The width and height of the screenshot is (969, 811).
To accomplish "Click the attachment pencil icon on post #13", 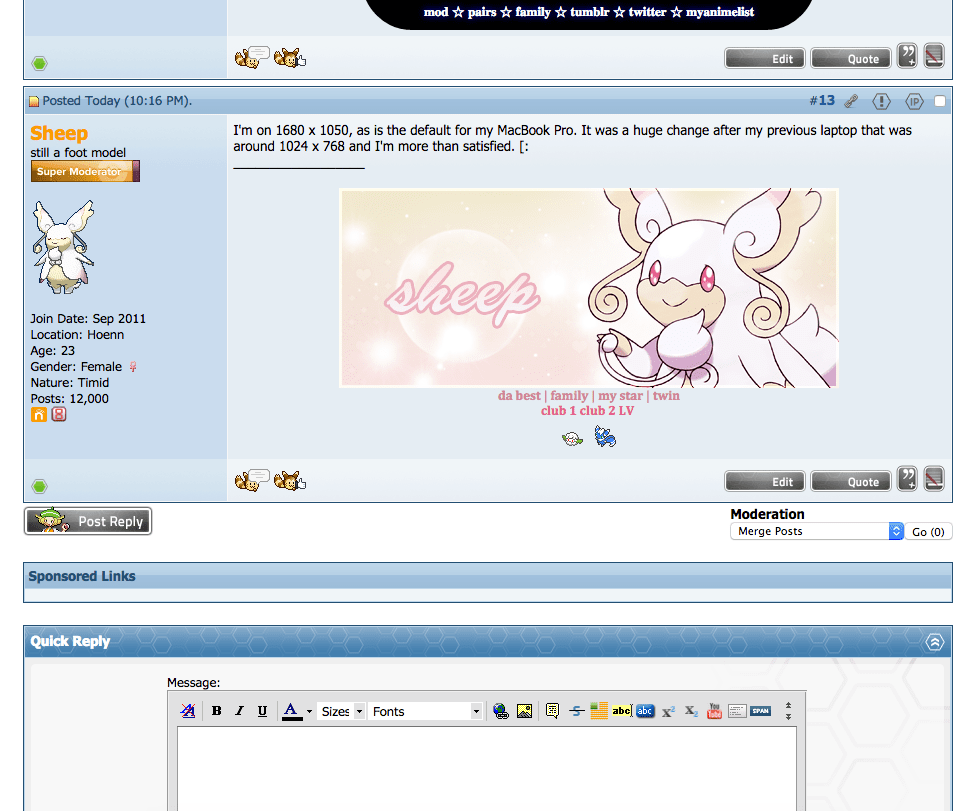I will tap(852, 101).
